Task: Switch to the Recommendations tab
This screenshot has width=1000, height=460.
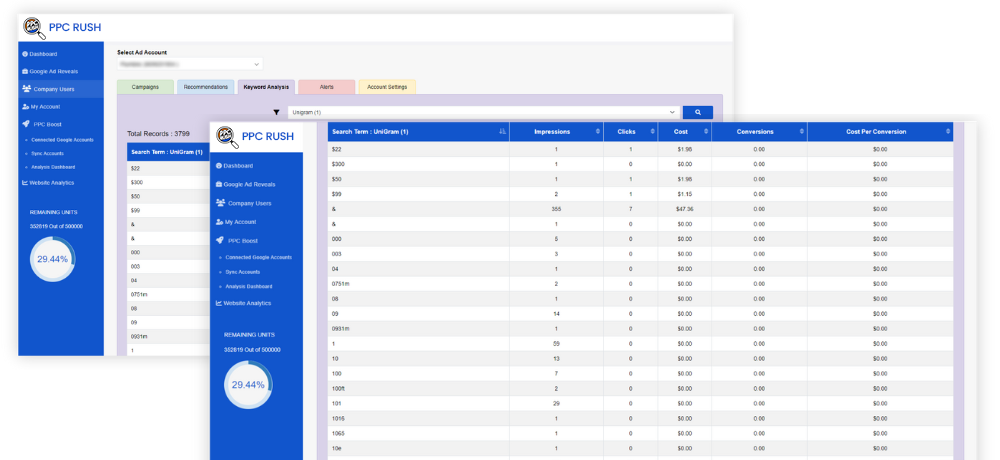Action: point(205,87)
